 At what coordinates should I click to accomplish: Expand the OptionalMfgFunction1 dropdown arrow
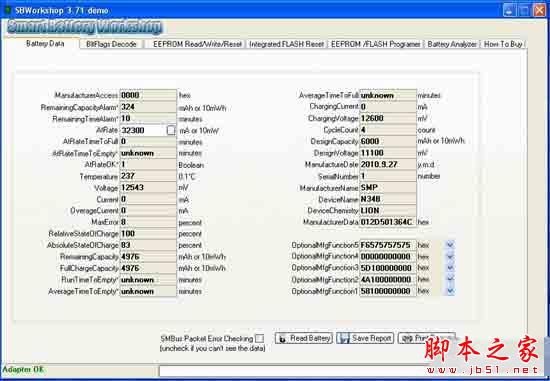[450, 291]
